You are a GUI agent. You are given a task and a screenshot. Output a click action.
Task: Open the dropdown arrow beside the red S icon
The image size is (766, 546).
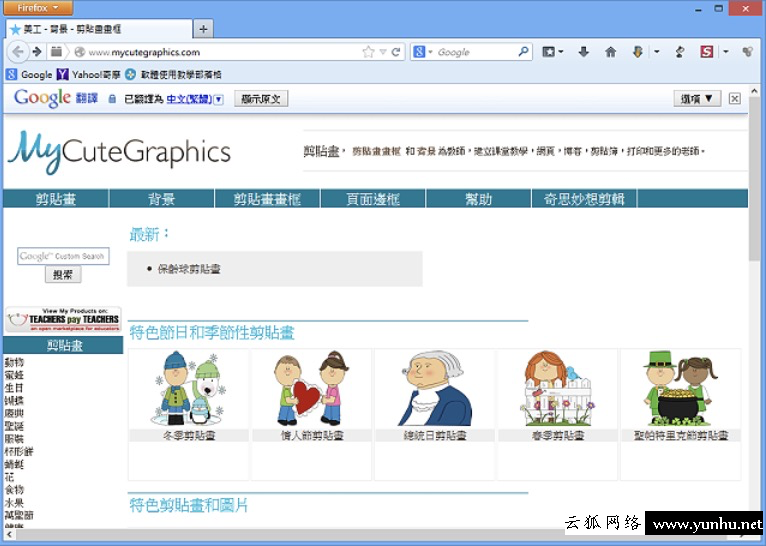726,52
